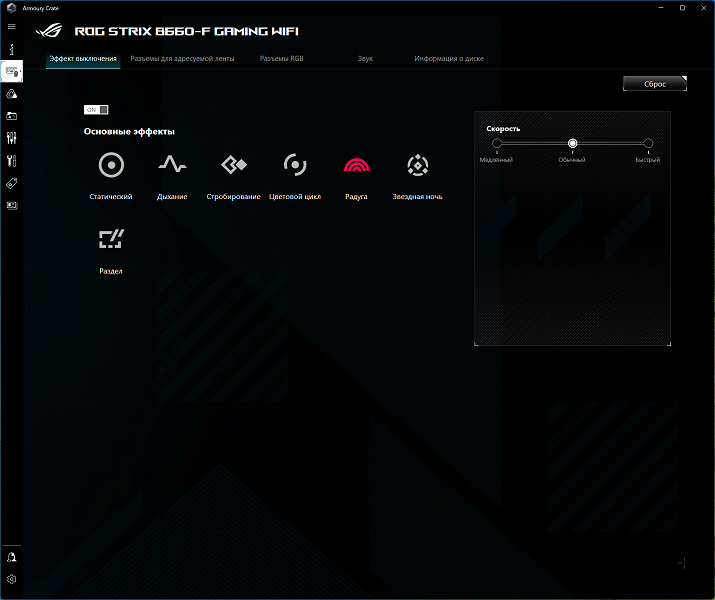The height and width of the screenshot is (600, 715).
Task: Switch to Разъемы RGB tab
Action: [281, 59]
